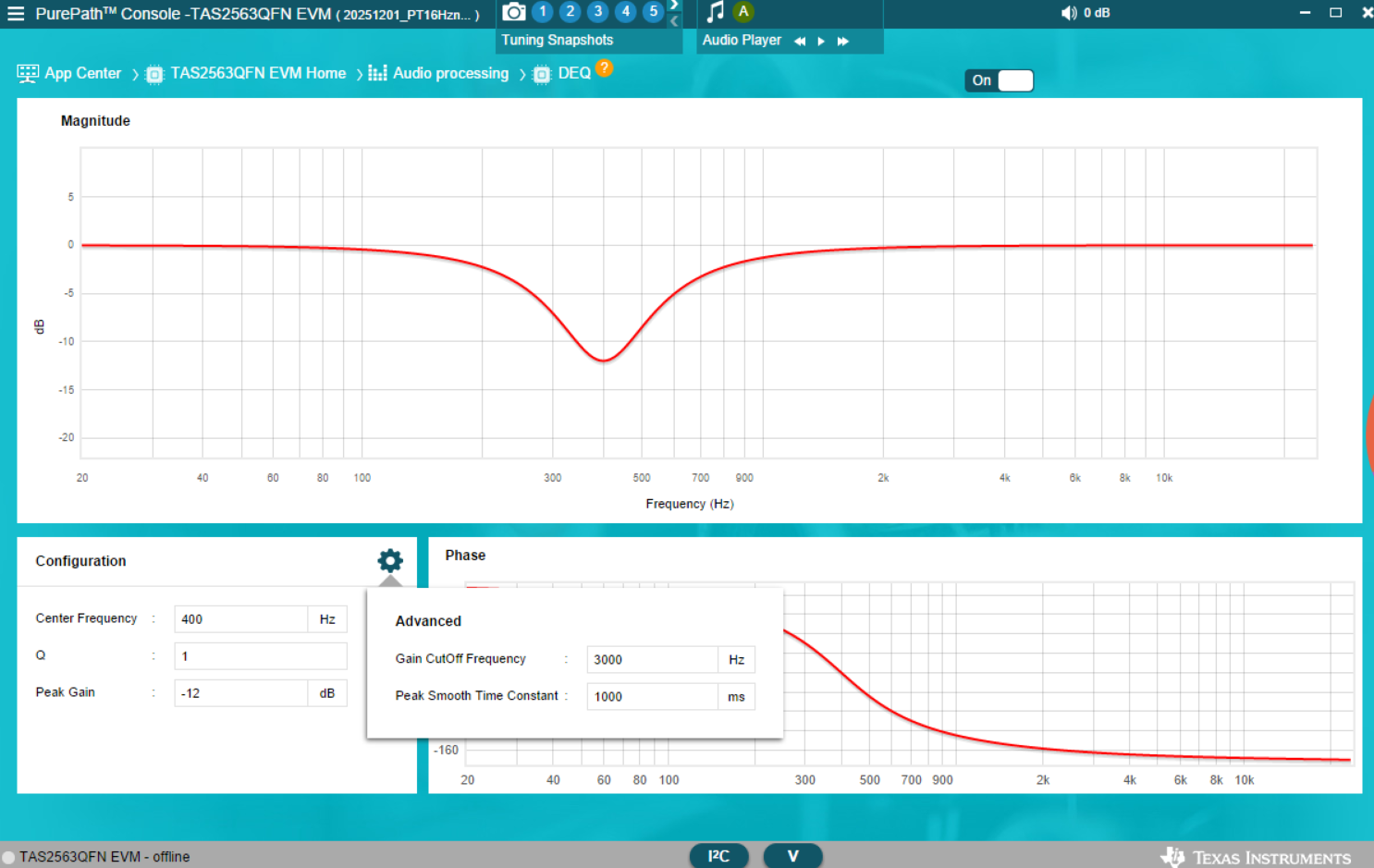Click the Advanced panel heading
Viewport: 1374px width, 868px height.
pos(428,621)
